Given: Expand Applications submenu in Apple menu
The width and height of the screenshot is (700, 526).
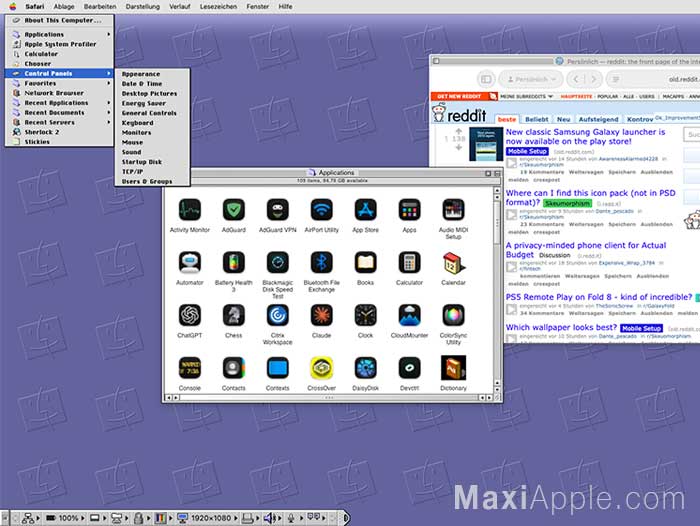Looking at the screenshot, I should [59, 34].
